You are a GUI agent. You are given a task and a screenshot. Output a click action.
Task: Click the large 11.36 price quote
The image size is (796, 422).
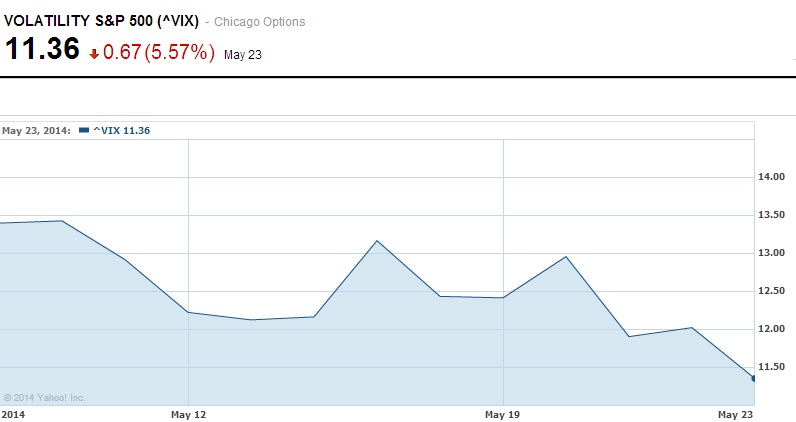(42, 50)
